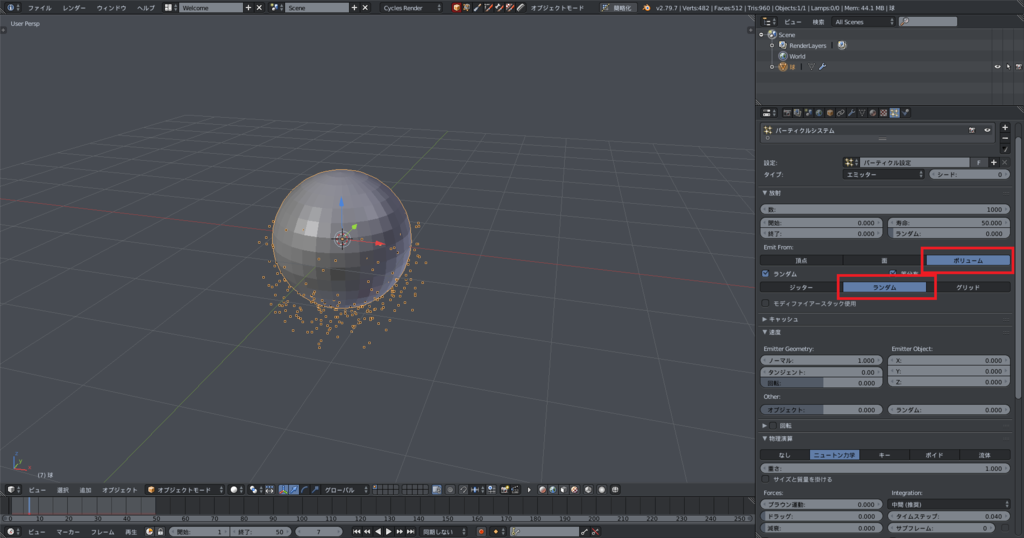Viewport: 1024px width, 538px height.
Task: Click auto keyframe record button
Action: pyautogui.click(x=481, y=531)
